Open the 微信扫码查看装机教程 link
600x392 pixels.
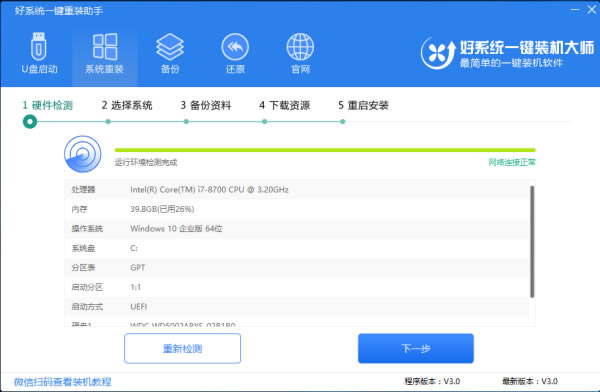pyautogui.click(x=62, y=382)
